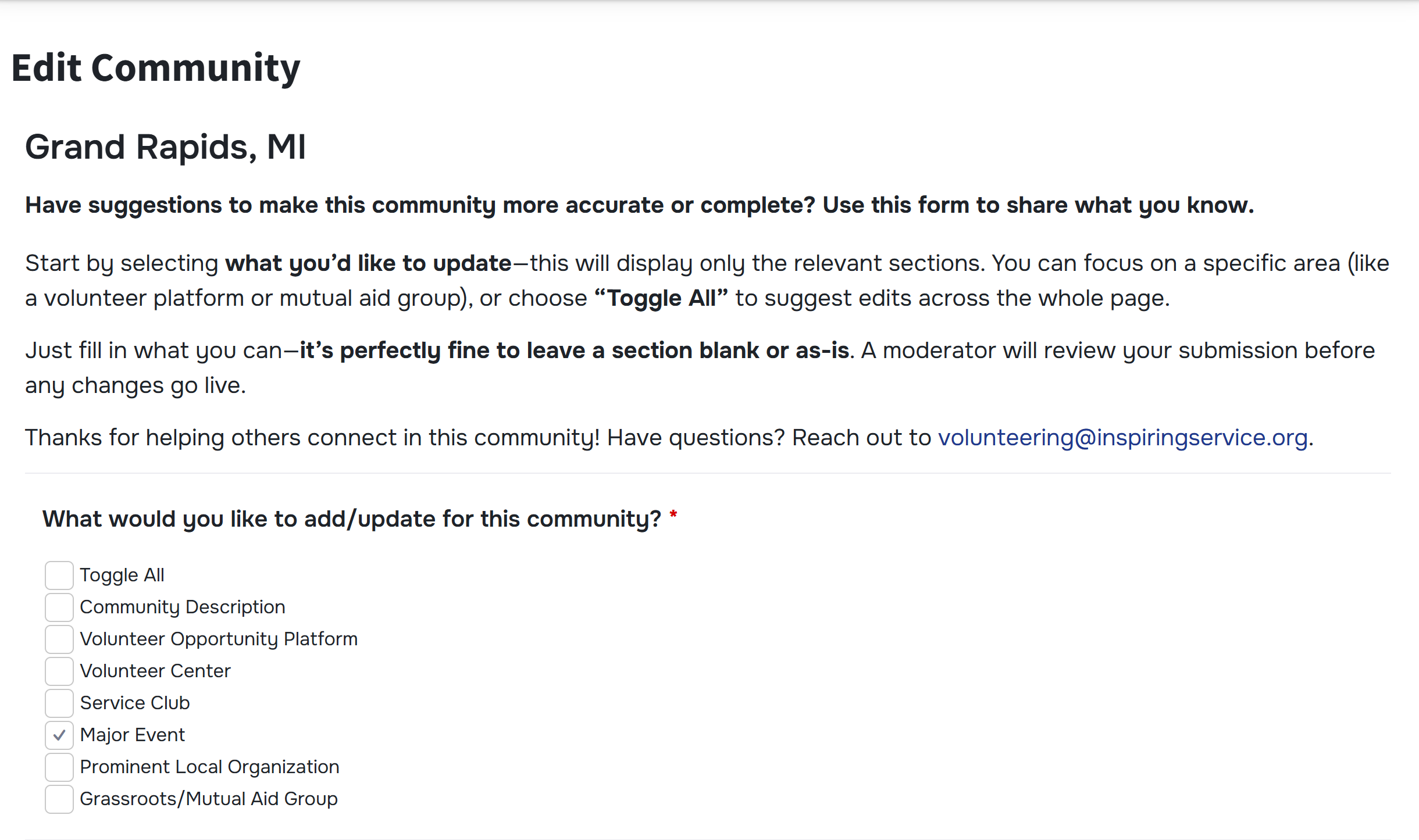The image size is (1419, 840).
Task: Uncheck the Major Event checkbox
Action: pos(59,735)
